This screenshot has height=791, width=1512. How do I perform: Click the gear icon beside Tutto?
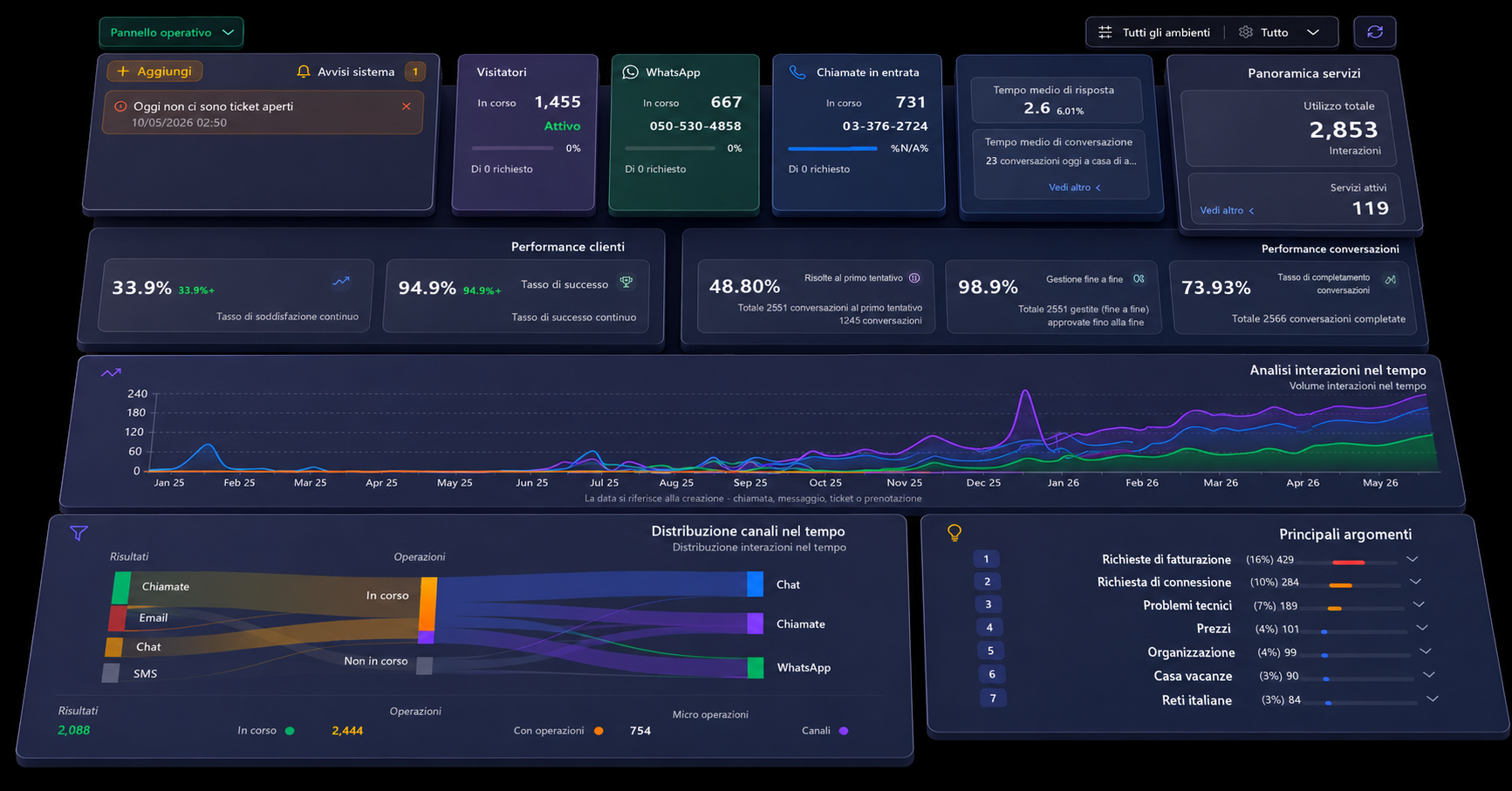(1246, 32)
